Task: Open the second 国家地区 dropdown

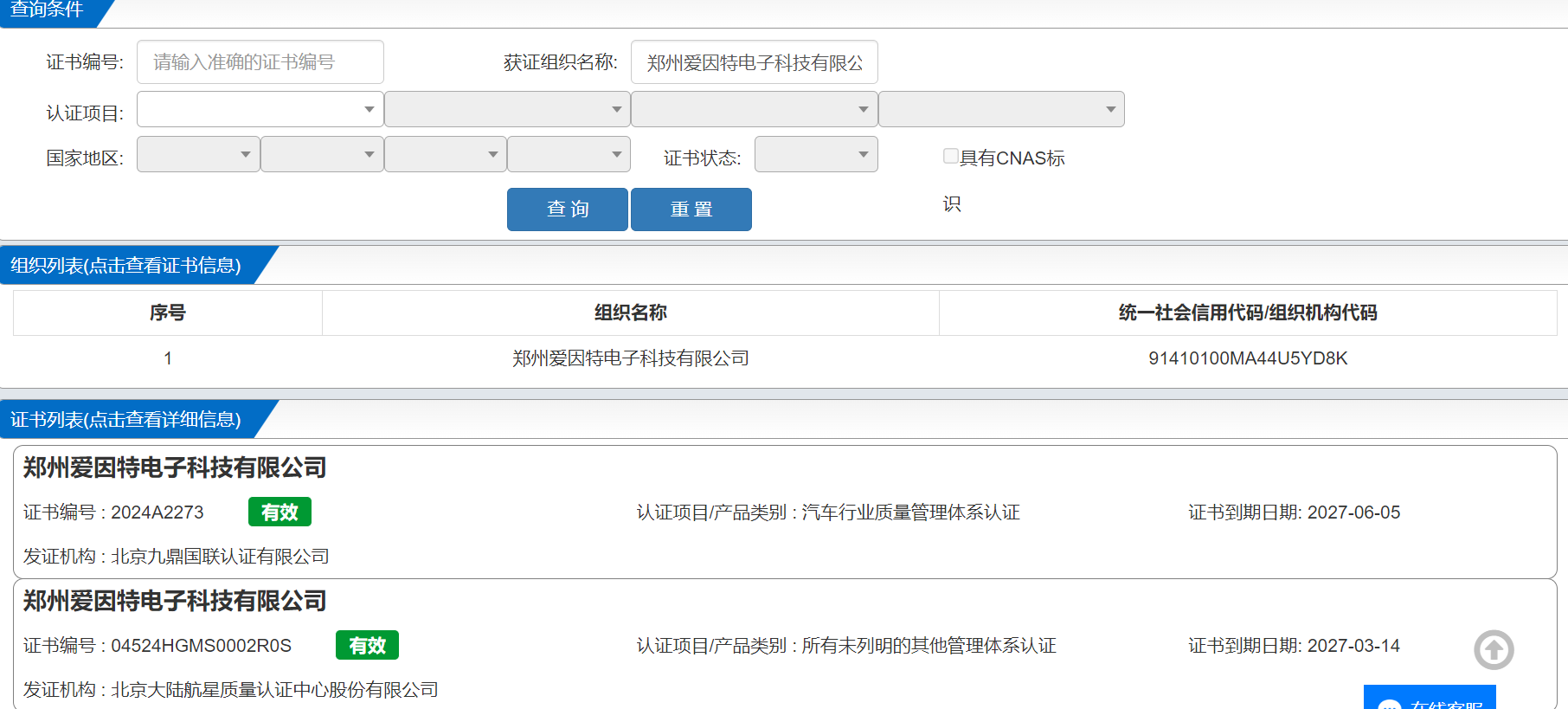Action: coord(322,154)
